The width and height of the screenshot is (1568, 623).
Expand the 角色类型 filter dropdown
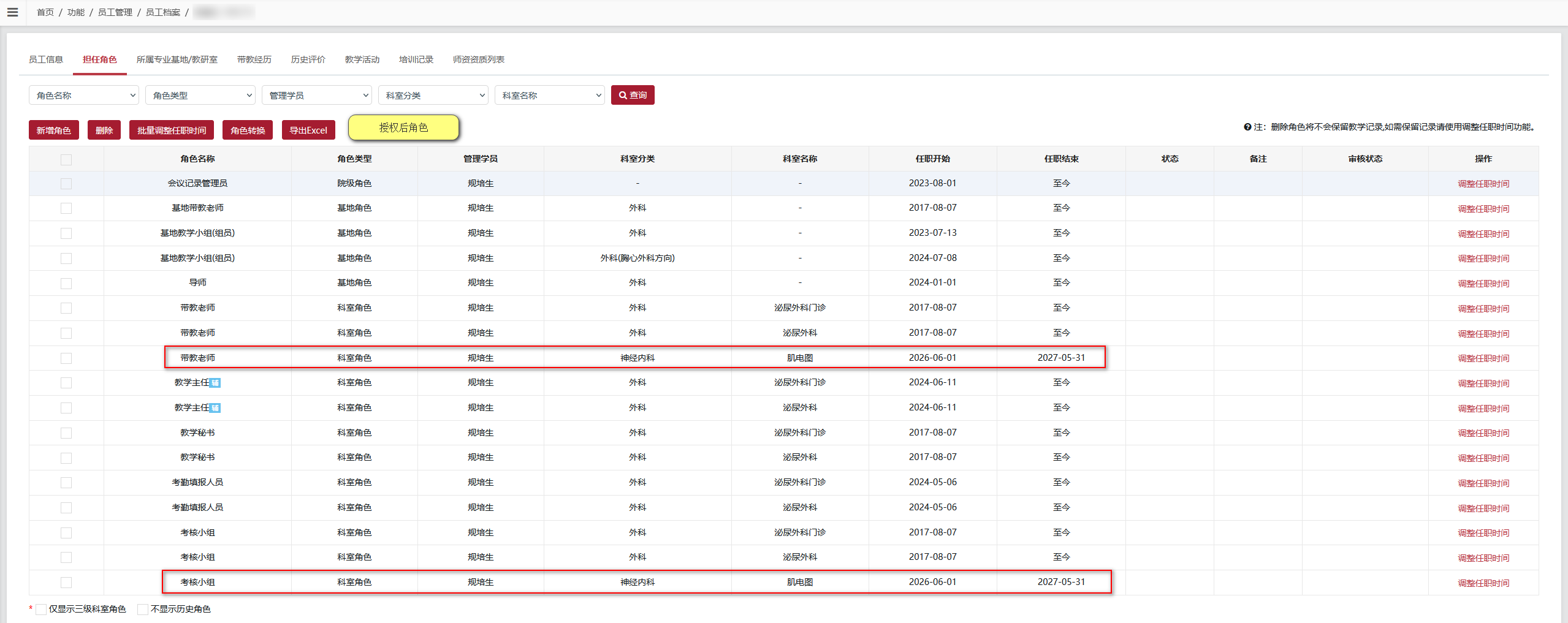[200, 95]
